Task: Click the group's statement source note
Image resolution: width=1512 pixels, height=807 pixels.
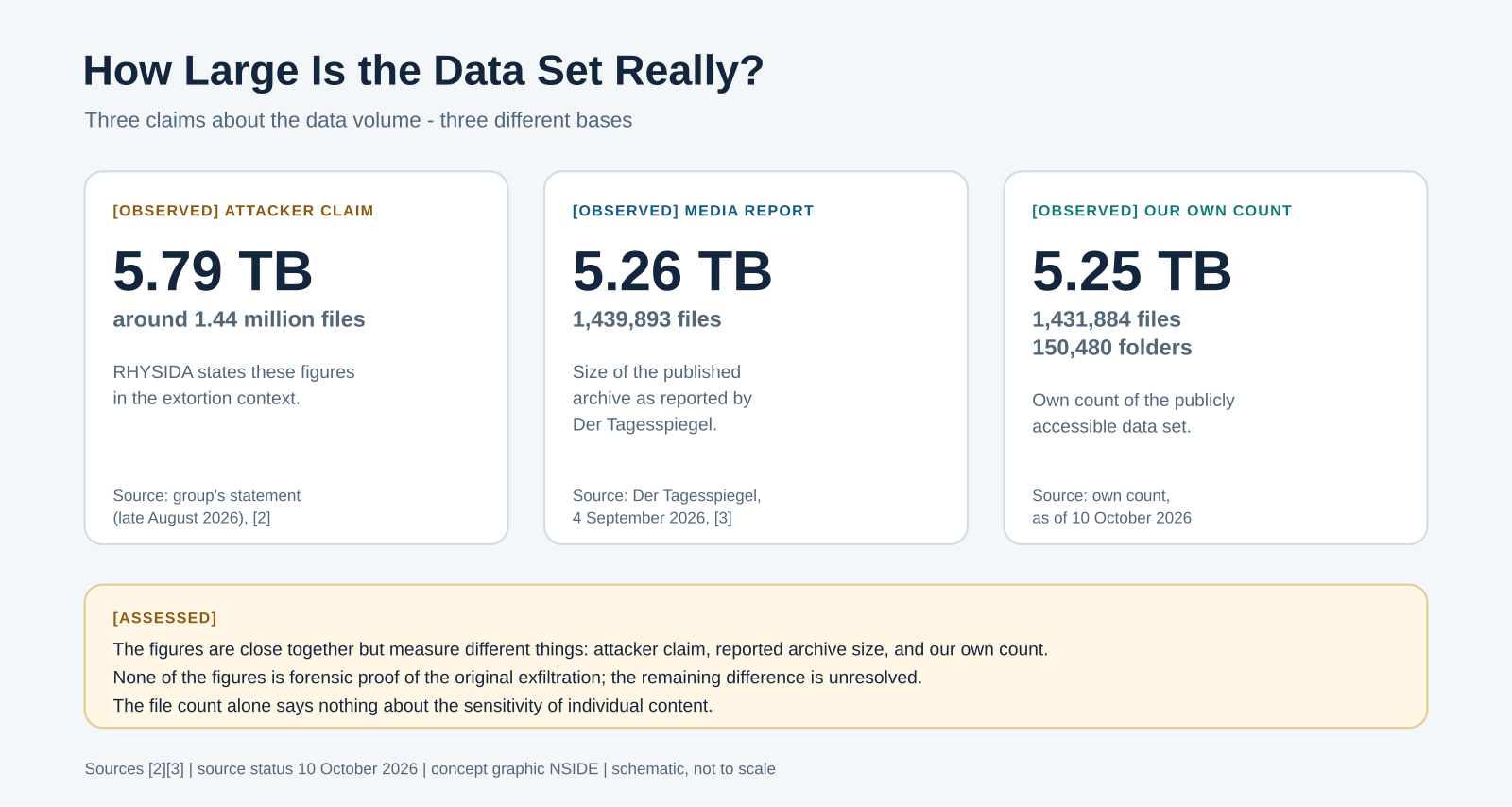Action: click(206, 507)
